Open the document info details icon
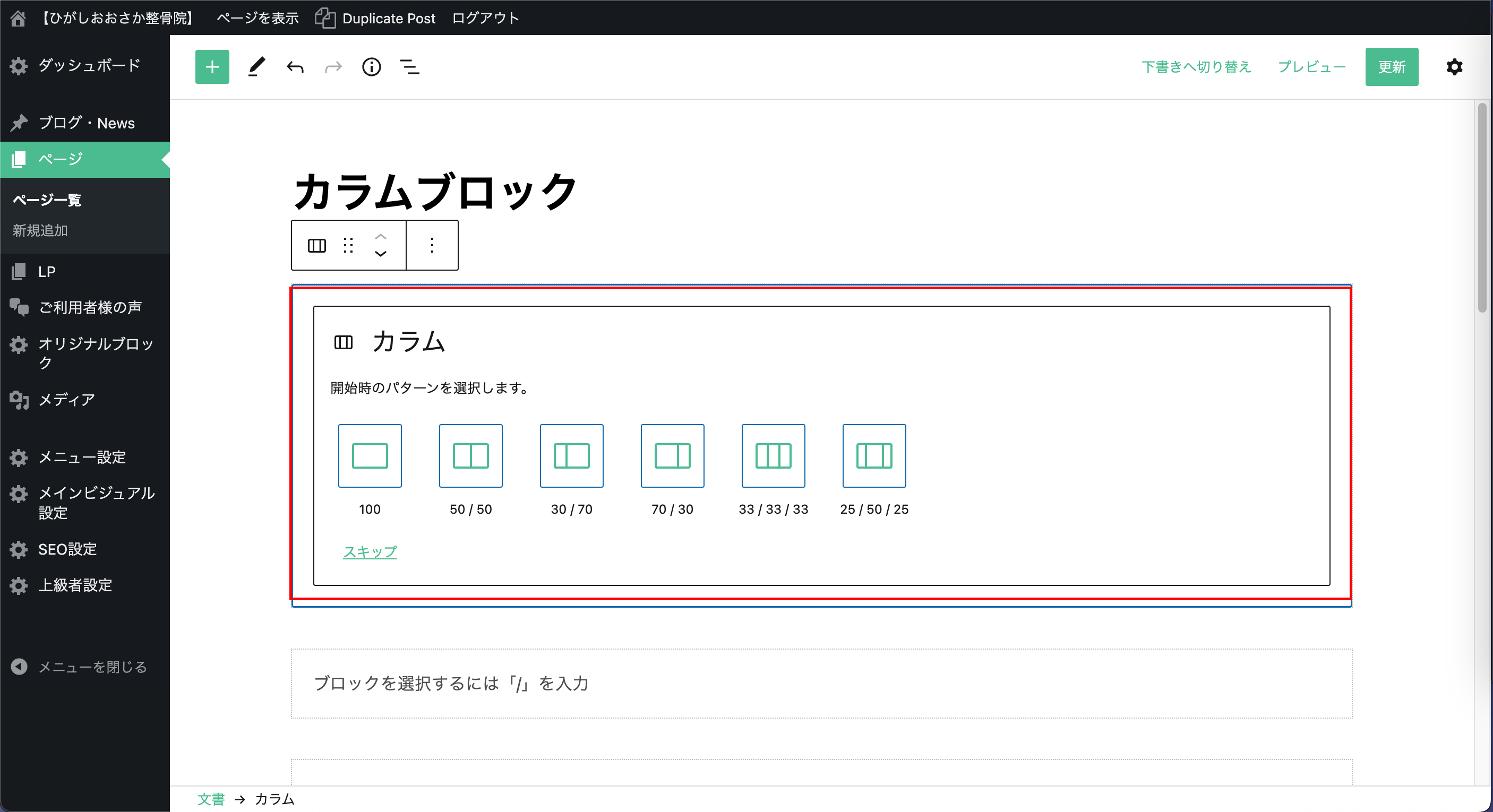The width and height of the screenshot is (1493, 812). [x=372, y=67]
